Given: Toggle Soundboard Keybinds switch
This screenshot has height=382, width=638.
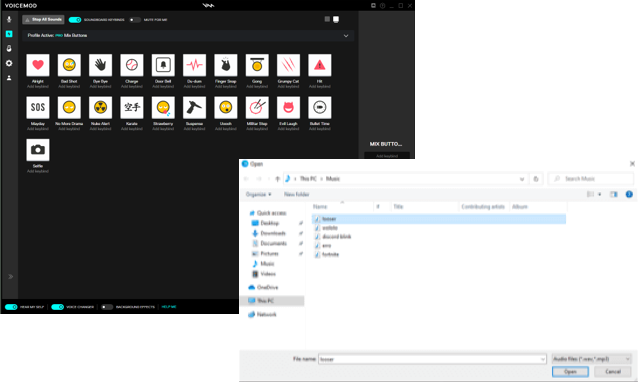Looking at the screenshot, I should (x=75, y=20).
